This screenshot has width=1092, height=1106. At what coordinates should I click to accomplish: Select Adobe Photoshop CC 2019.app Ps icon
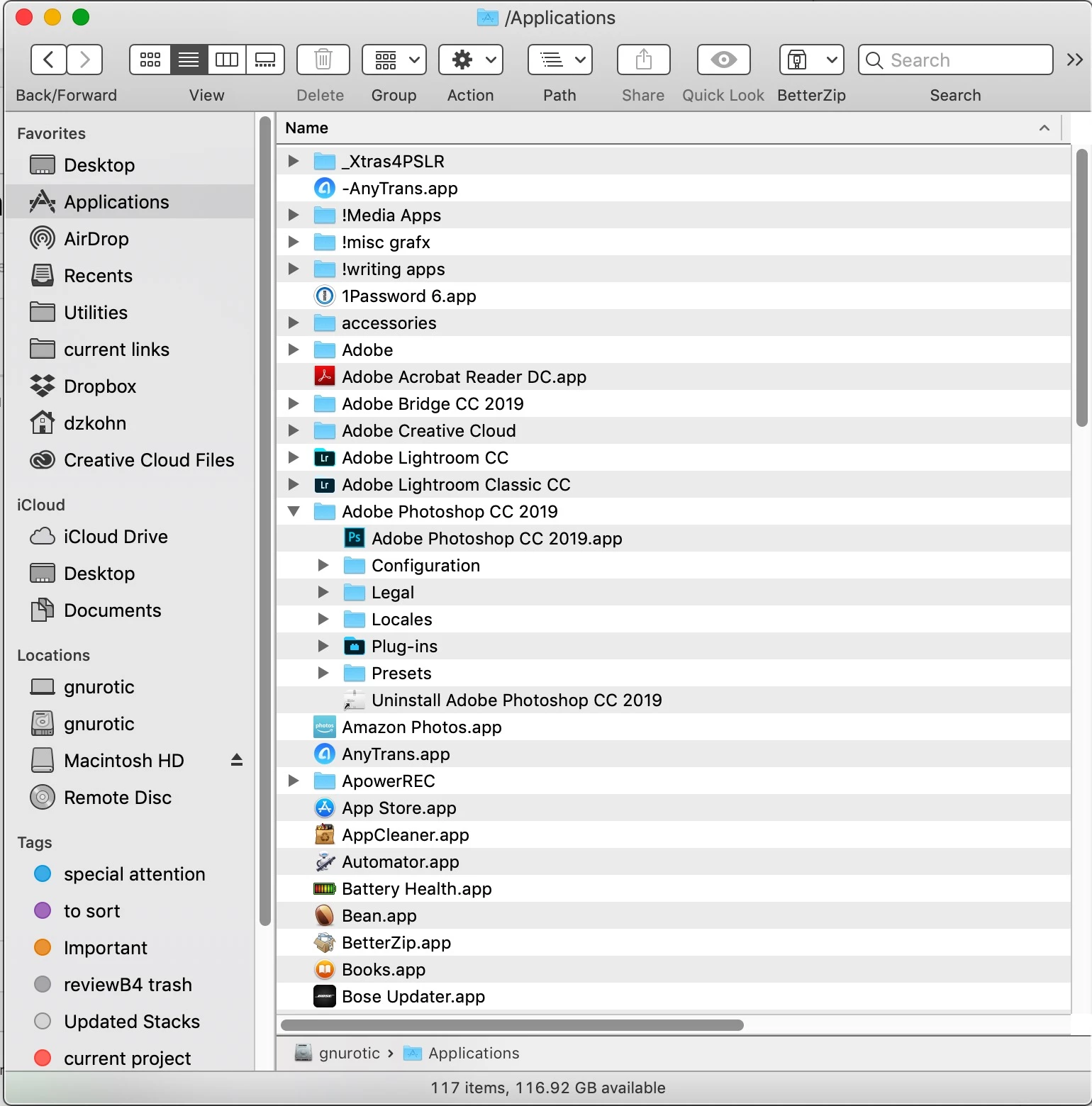[x=355, y=538]
